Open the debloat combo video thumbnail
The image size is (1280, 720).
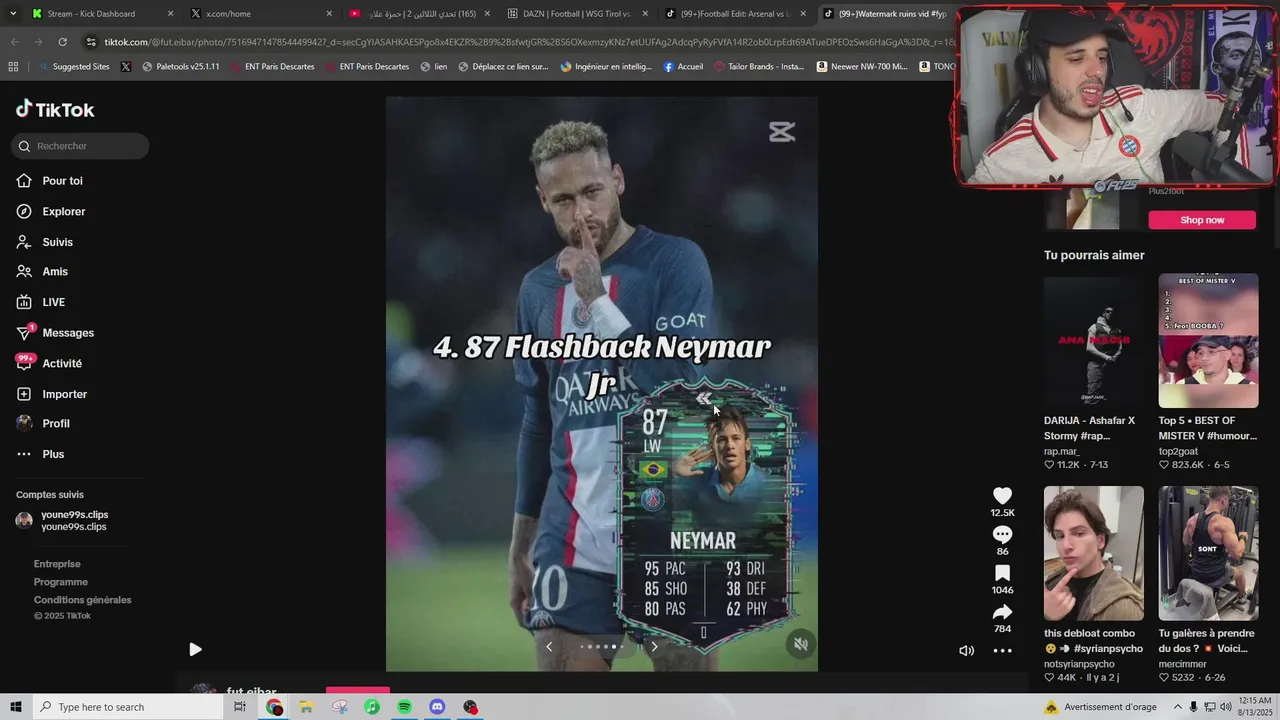click(1094, 553)
